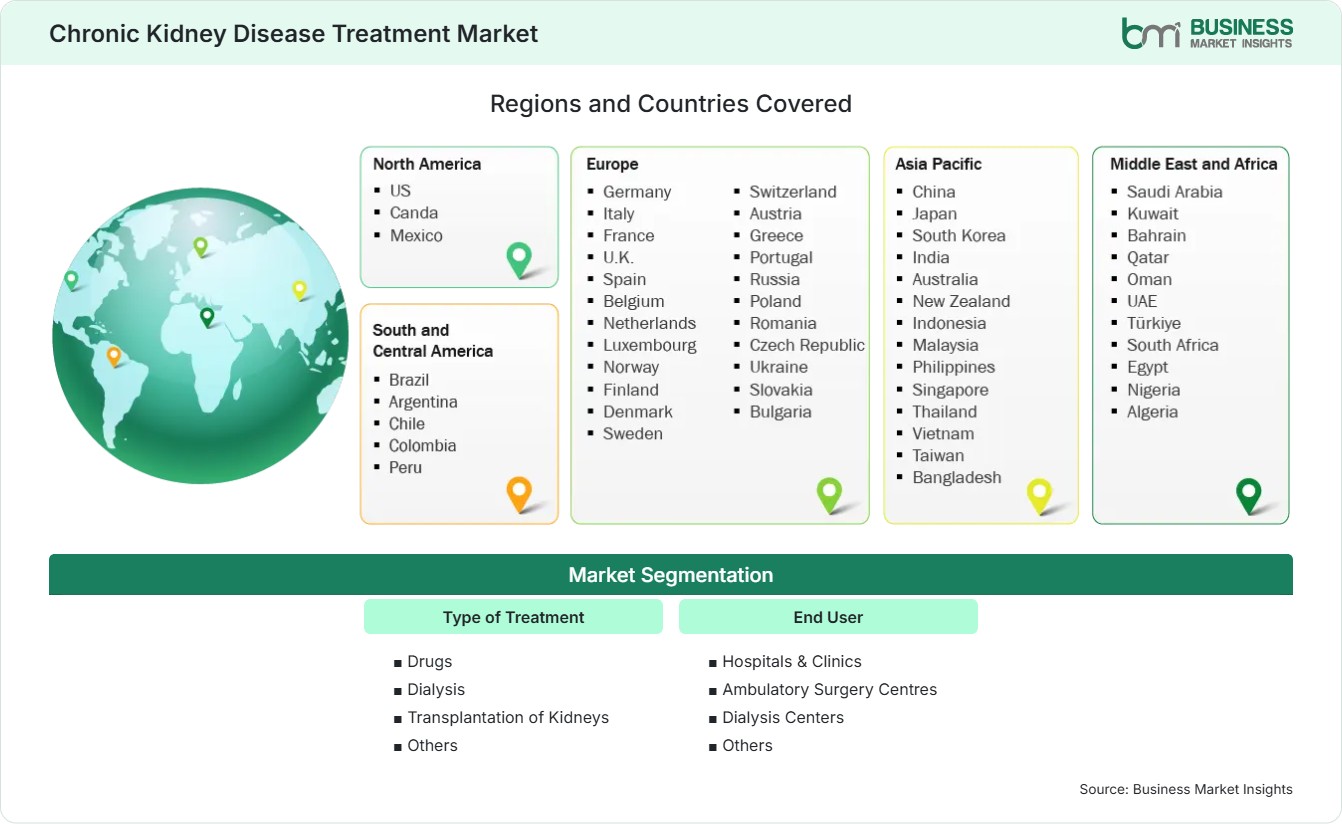Click the orange pin in South and Central America card
Viewport: 1342px width, 824px height.
(x=518, y=494)
